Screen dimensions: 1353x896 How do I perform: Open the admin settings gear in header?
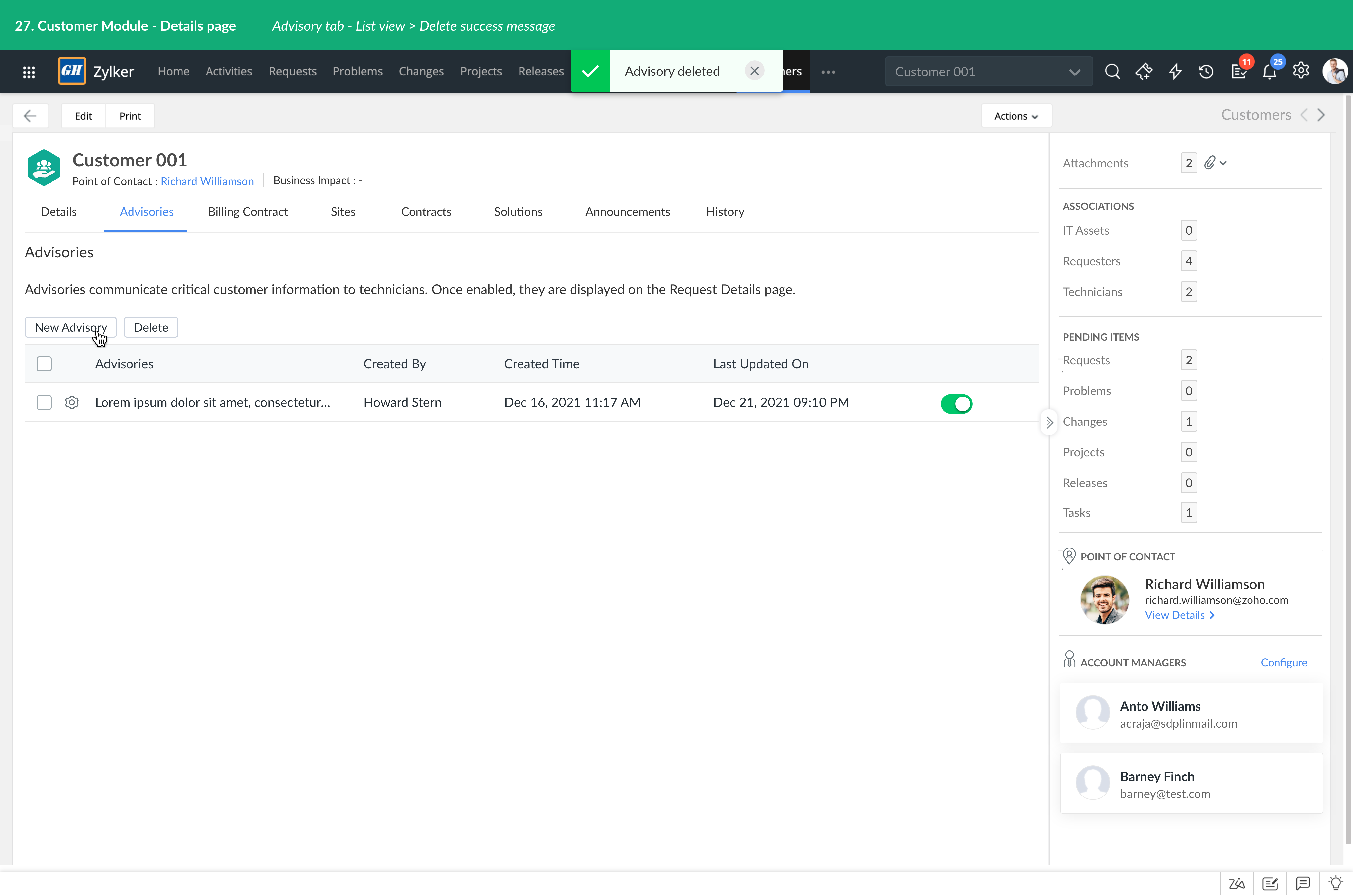(1301, 70)
